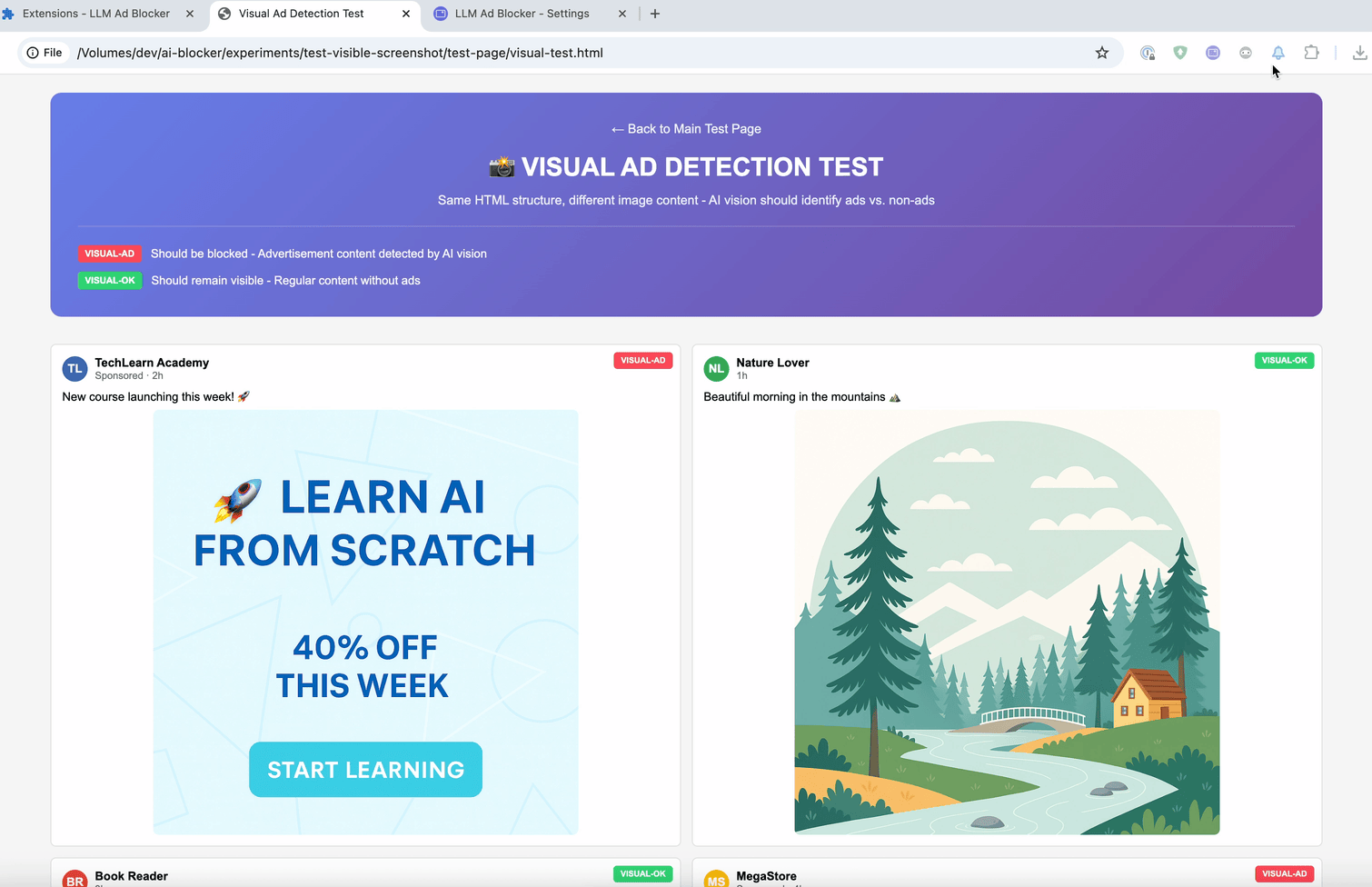This screenshot has height=887, width=1372.
Task: Click the NL avatar of Nature Lover
Action: tap(716, 368)
